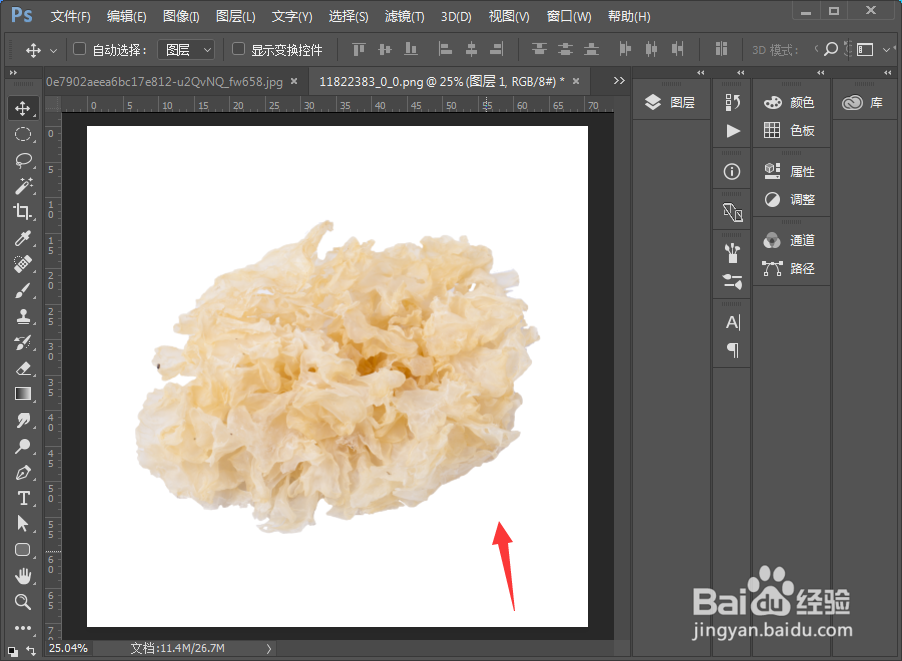Open the 路径 panel
Viewport: 902px width, 661px height.
790,268
